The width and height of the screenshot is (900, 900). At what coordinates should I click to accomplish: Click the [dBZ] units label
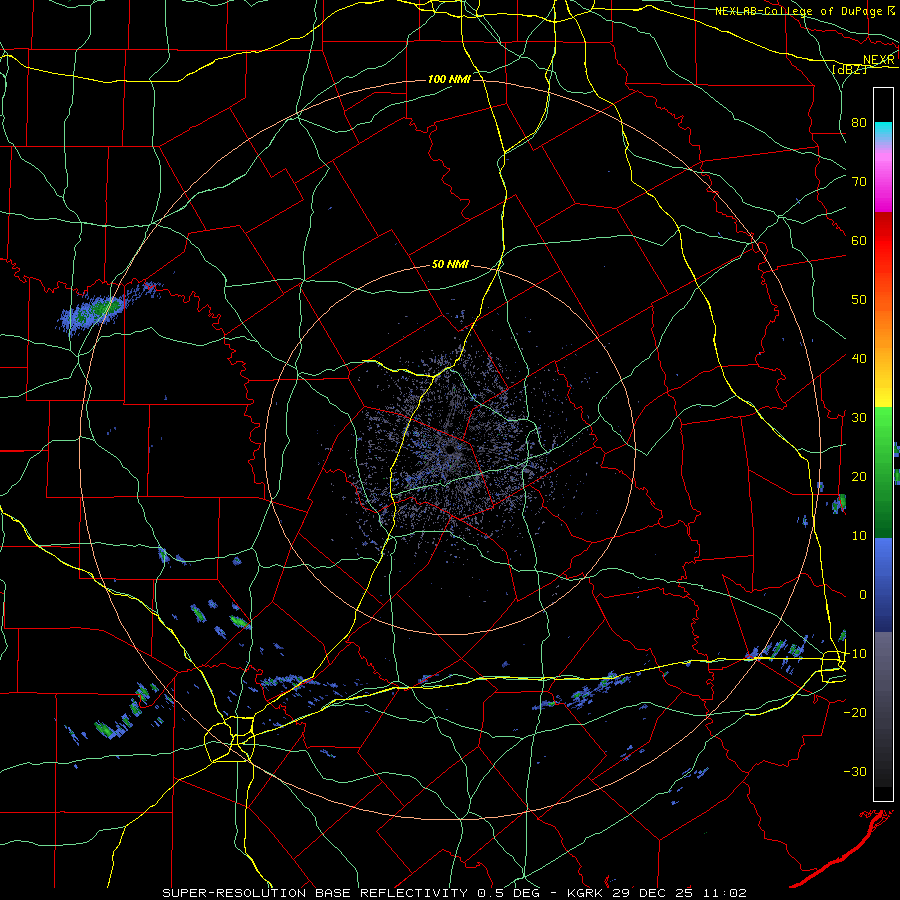(x=849, y=69)
